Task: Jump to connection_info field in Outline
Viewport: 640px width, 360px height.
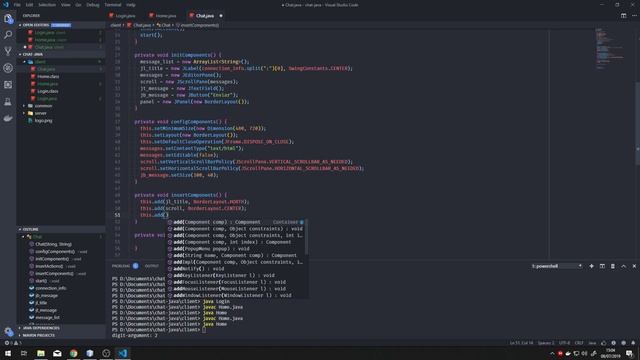Action: click(x=51, y=288)
